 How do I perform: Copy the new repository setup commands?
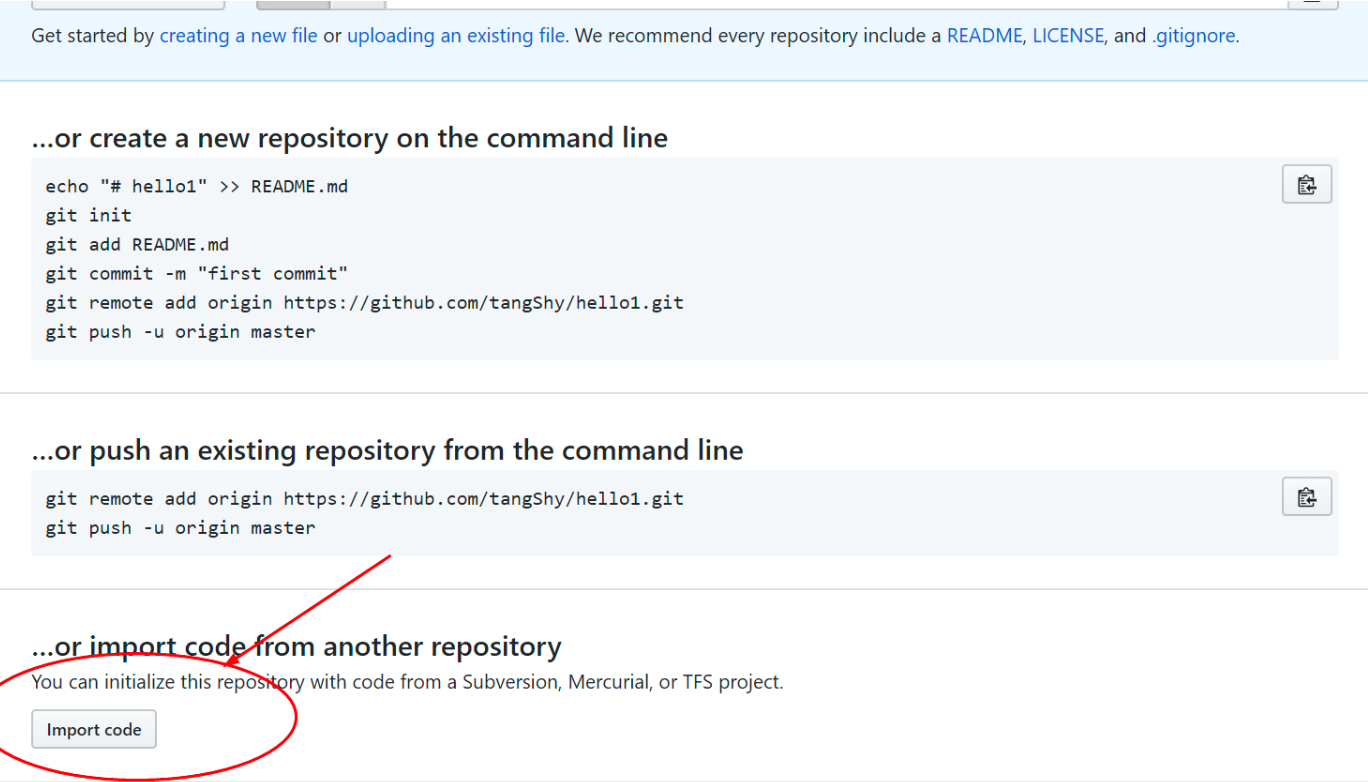pos(1306,185)
